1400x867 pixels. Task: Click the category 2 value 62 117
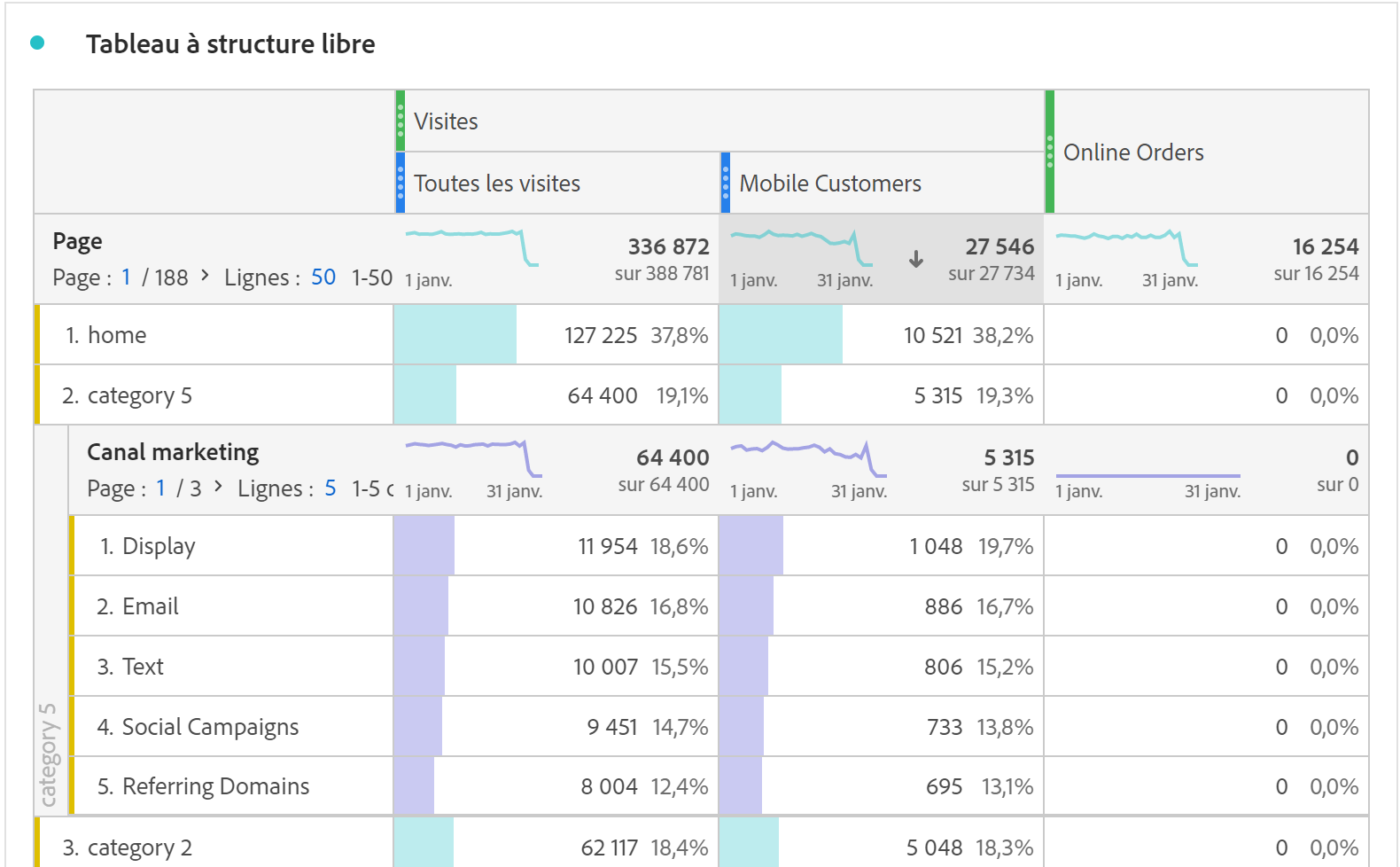point(610,847)
